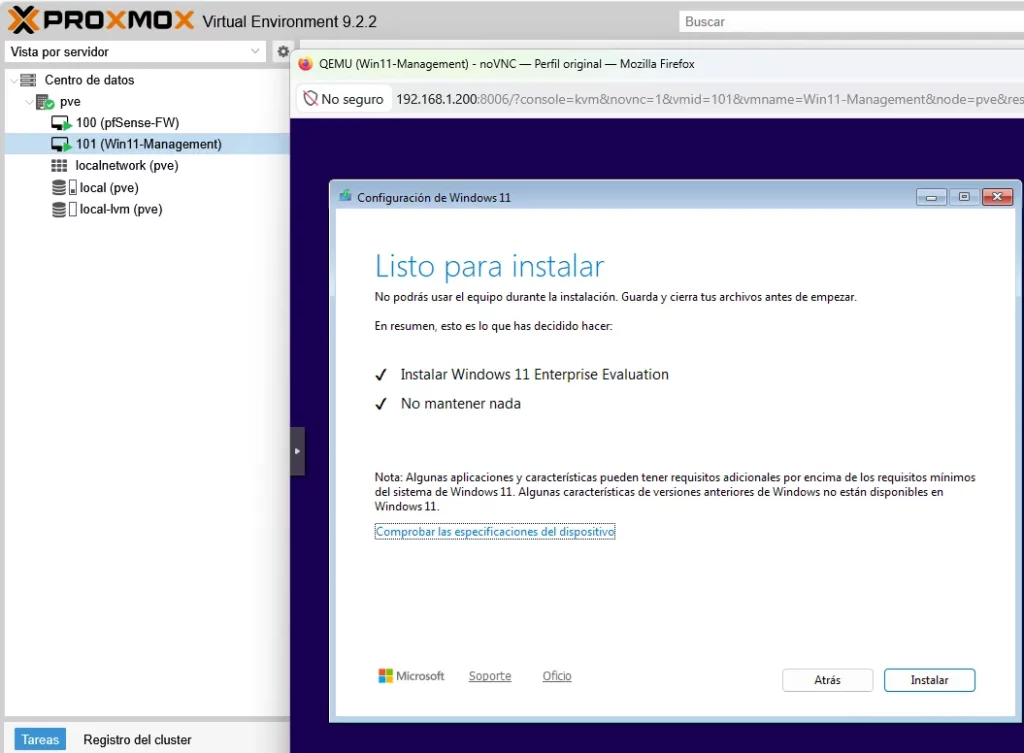This screenshot has height=753, width=1024.
Task: Click the 'Centro de datos' label
Action: (89, 80)
